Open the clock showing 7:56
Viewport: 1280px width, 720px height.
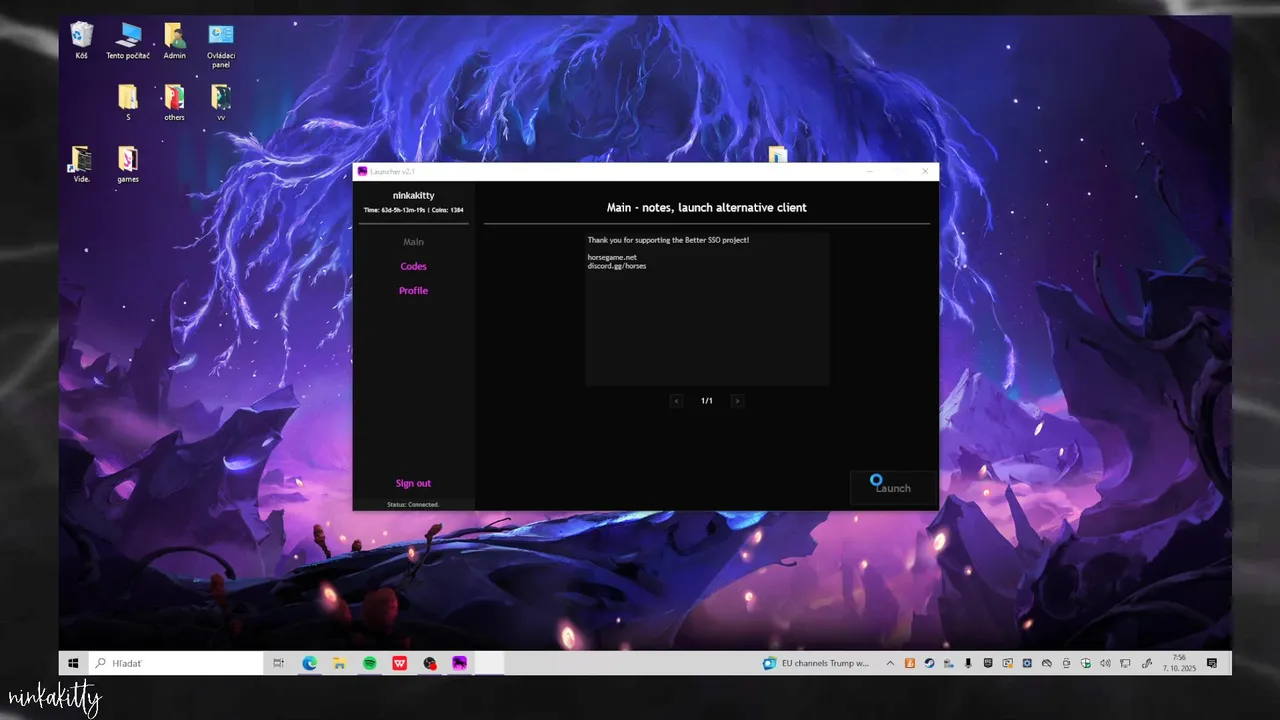pyautogui.click(x=1179, y=663)
